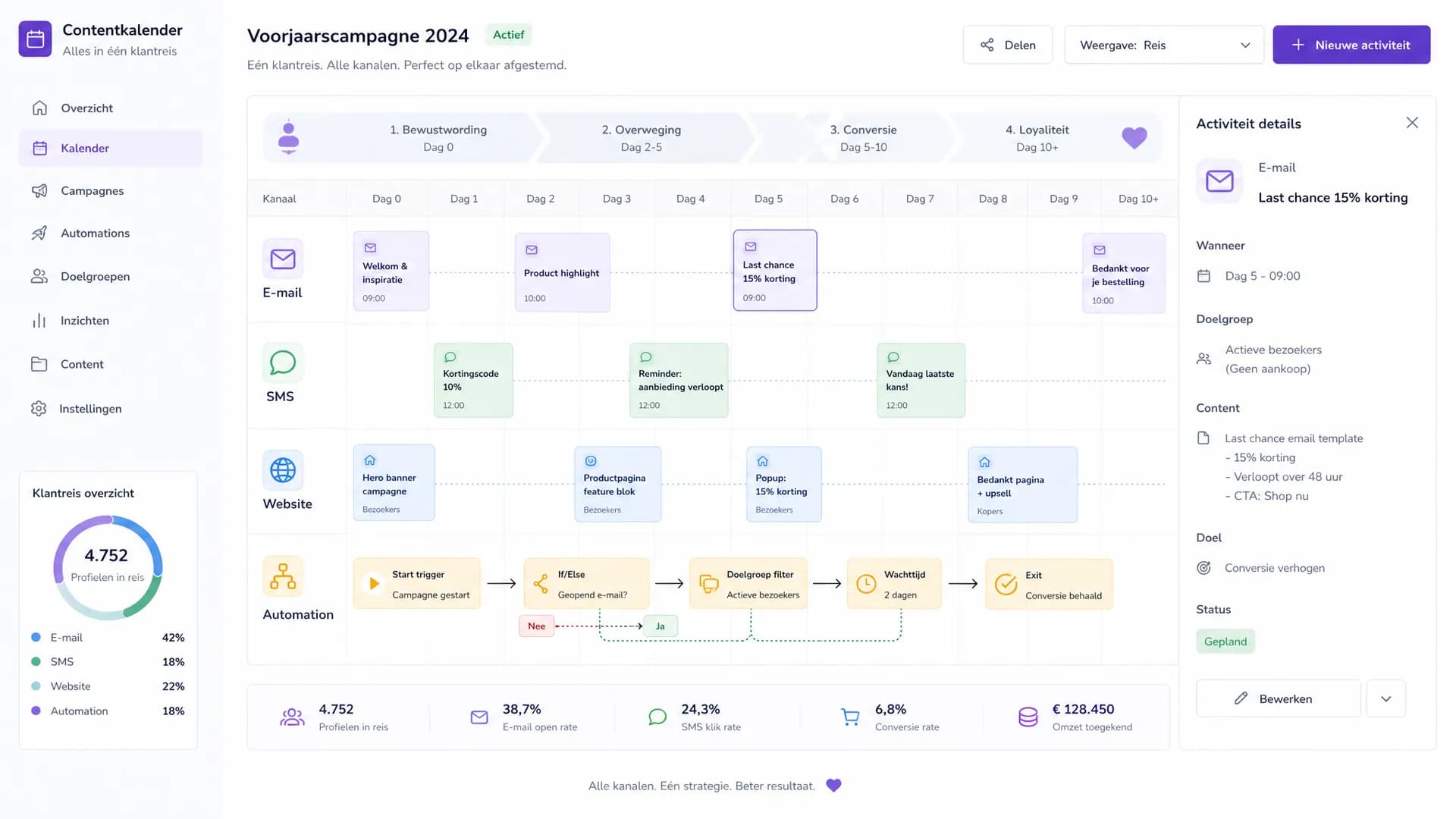Select stage 3. Conversie

tap(863, 138)
